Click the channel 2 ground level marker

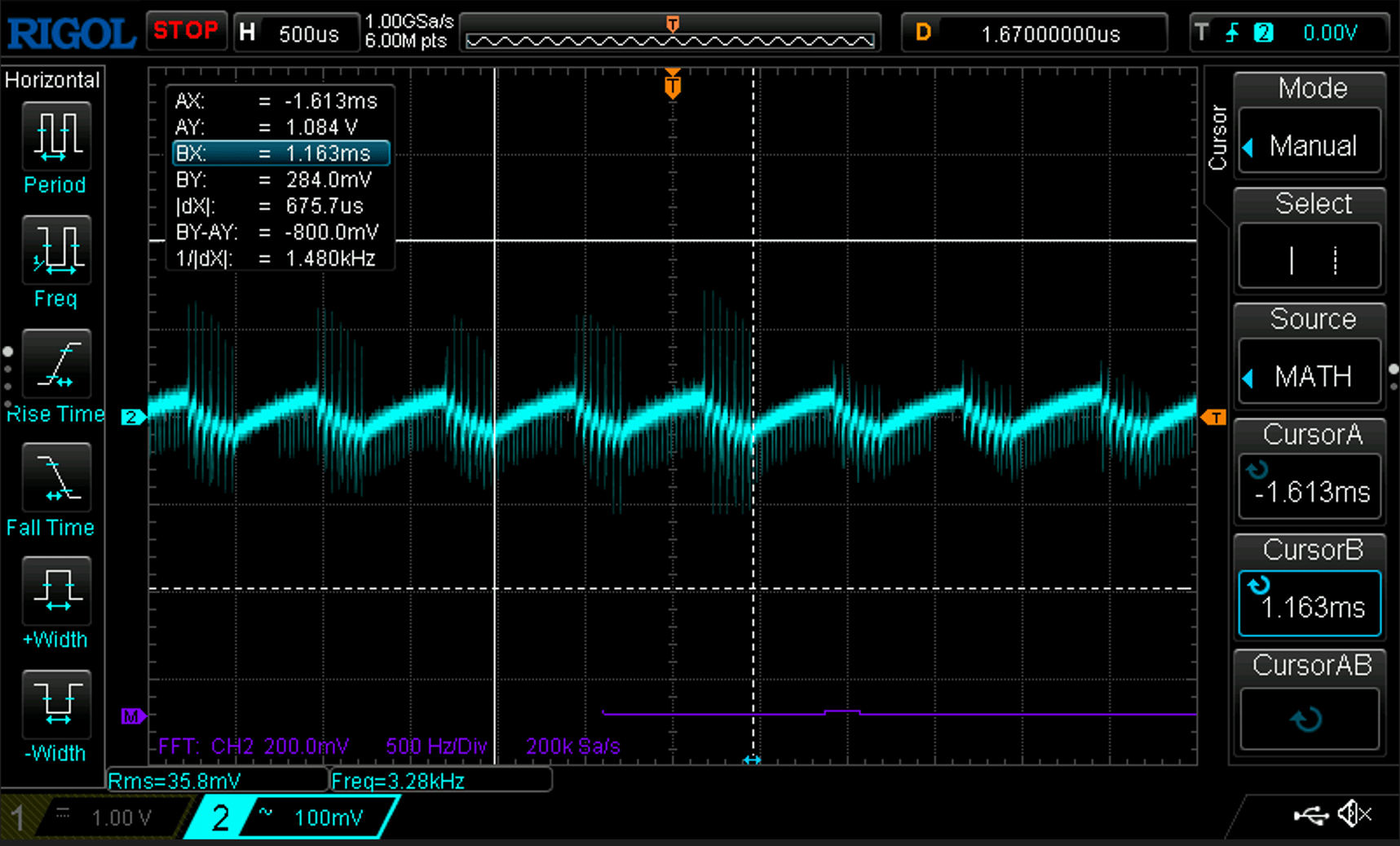click(x=133, y=417)
